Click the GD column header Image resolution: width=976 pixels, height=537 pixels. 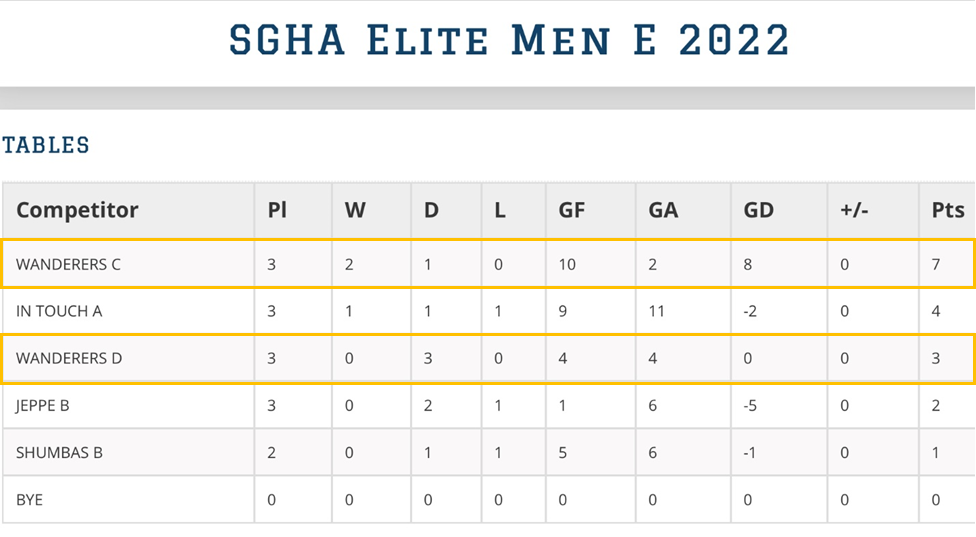pyautogui.click(x=758, y=210)
